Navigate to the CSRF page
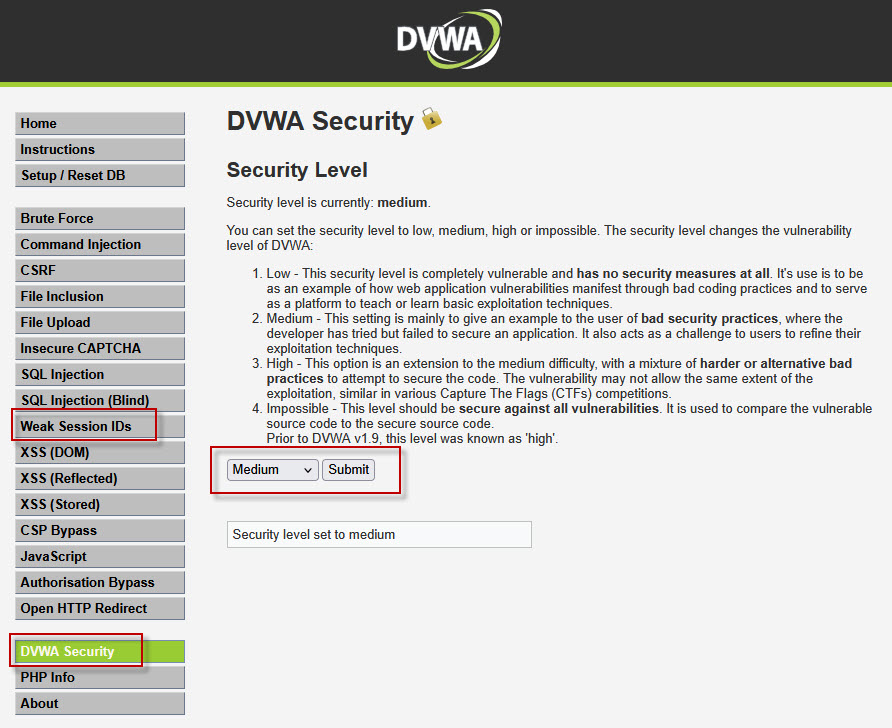 coord(100,270)
